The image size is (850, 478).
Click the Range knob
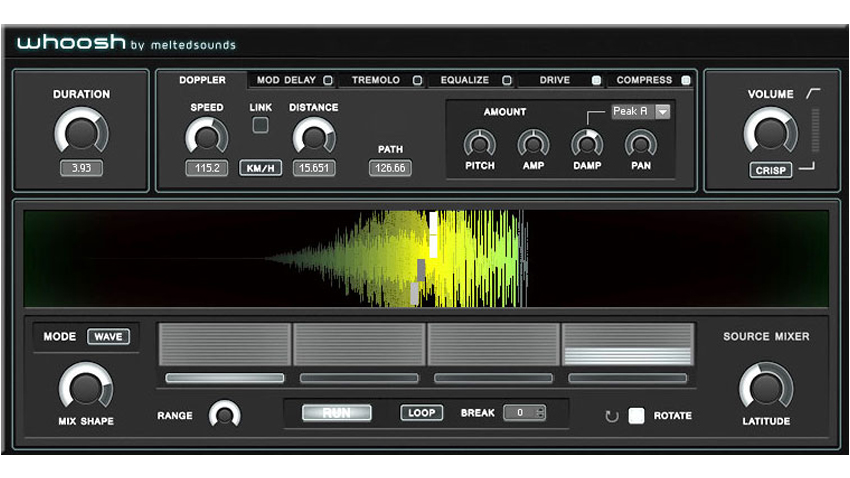tap(224, 415)
